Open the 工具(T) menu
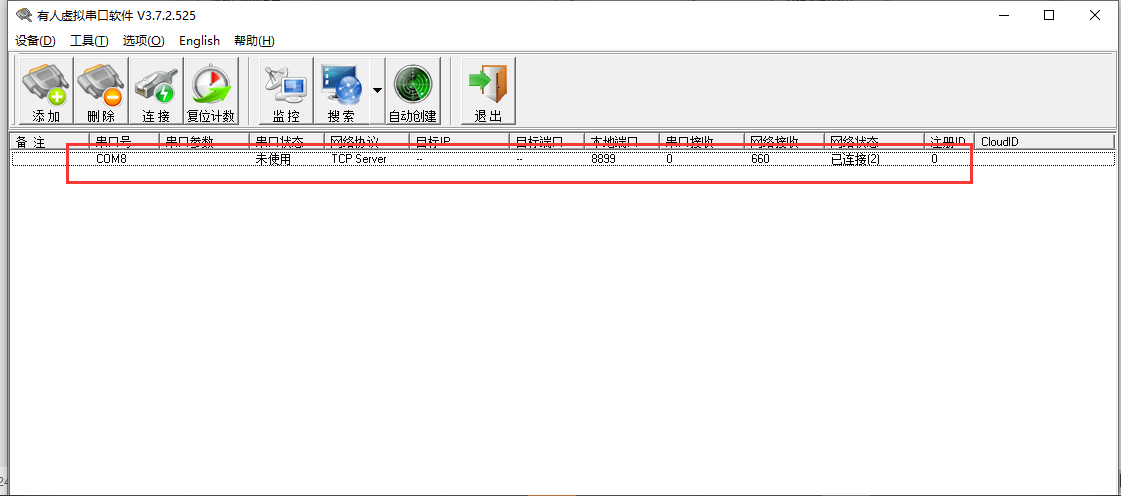The width and height of the screenshot is (1121, 496). tap(89, 41)
